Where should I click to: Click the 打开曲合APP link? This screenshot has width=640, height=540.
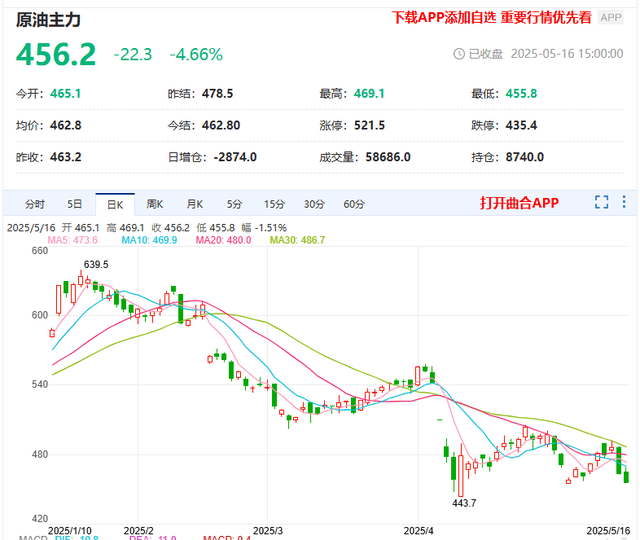518,203
